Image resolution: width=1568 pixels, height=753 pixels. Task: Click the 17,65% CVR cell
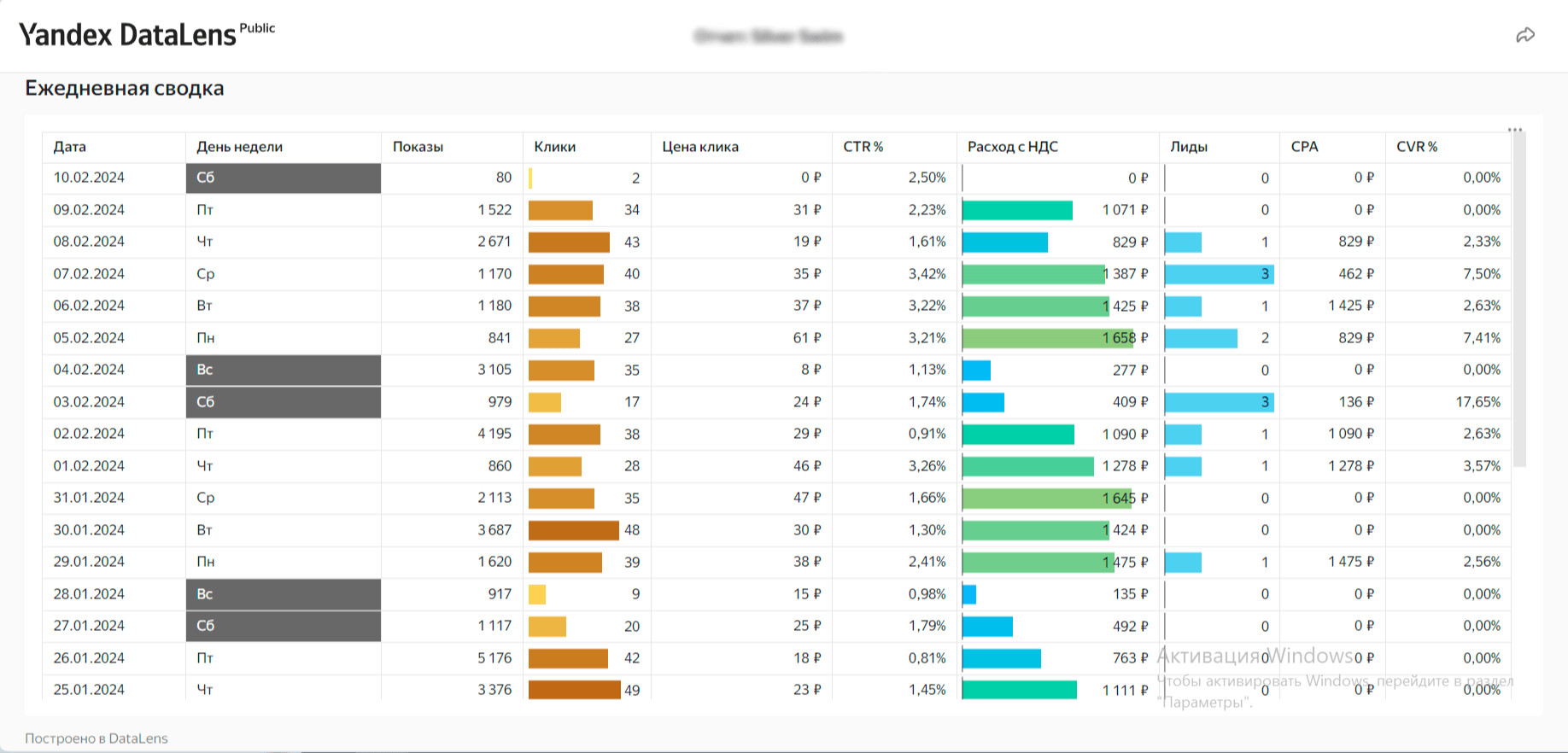[x=1478, y=402]
